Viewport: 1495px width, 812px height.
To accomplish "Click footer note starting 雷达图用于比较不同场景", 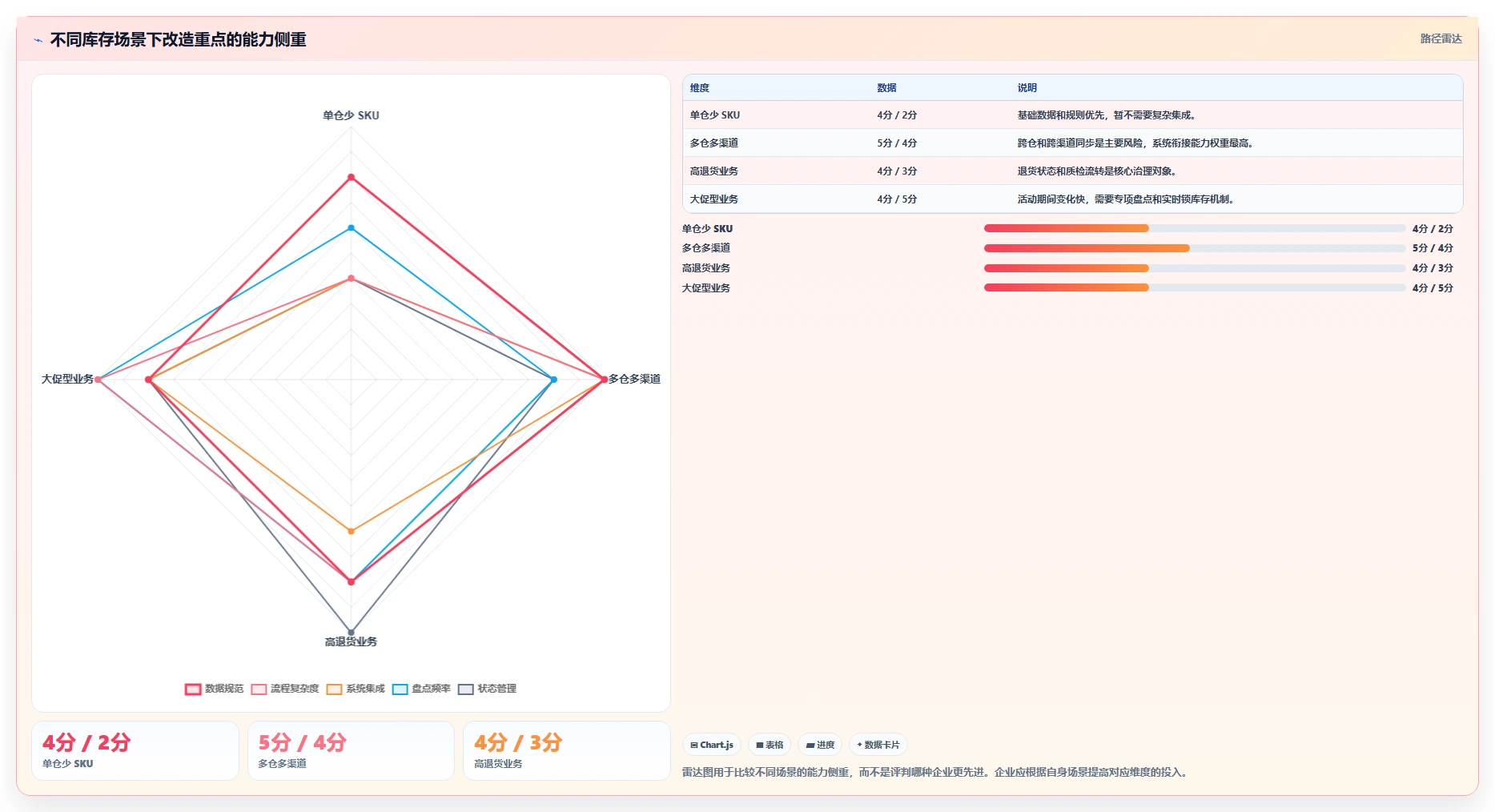I will 936,773.
